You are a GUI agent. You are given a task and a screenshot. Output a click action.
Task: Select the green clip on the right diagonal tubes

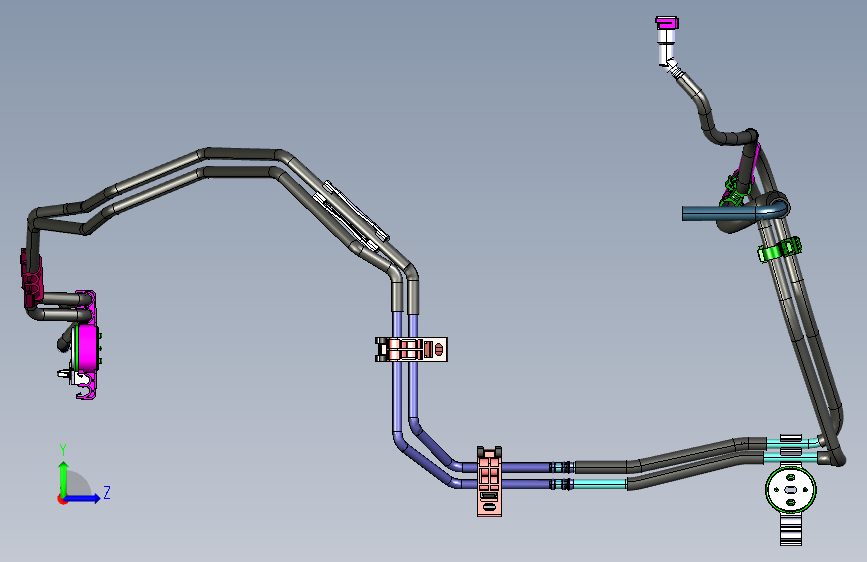(779, 250)
